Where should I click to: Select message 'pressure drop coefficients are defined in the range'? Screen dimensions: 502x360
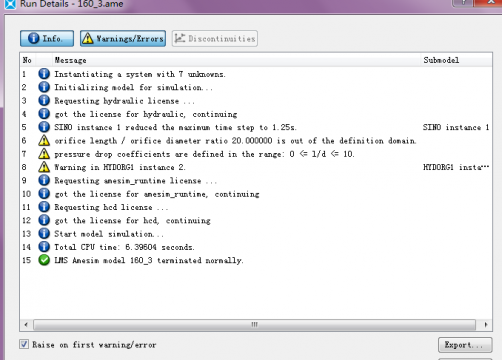204,154
